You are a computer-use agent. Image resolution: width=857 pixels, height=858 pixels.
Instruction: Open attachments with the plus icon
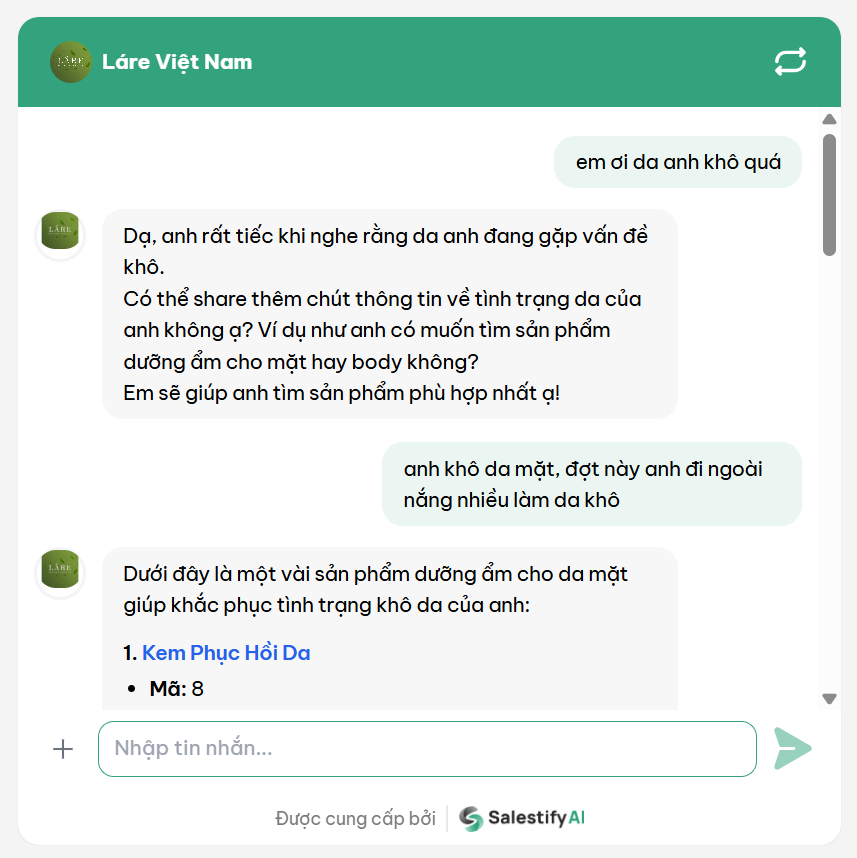point(63,749)
